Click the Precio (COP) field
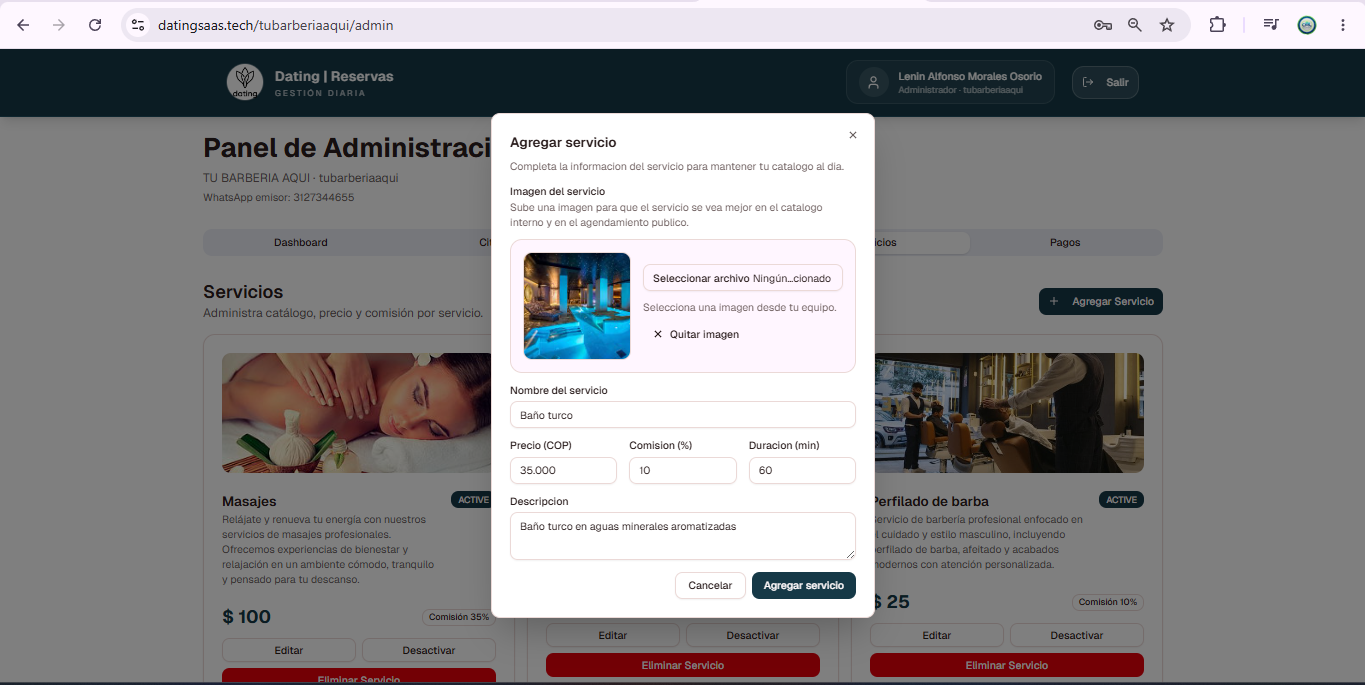Screen dimensions: 1365x685 coord(563,470)
